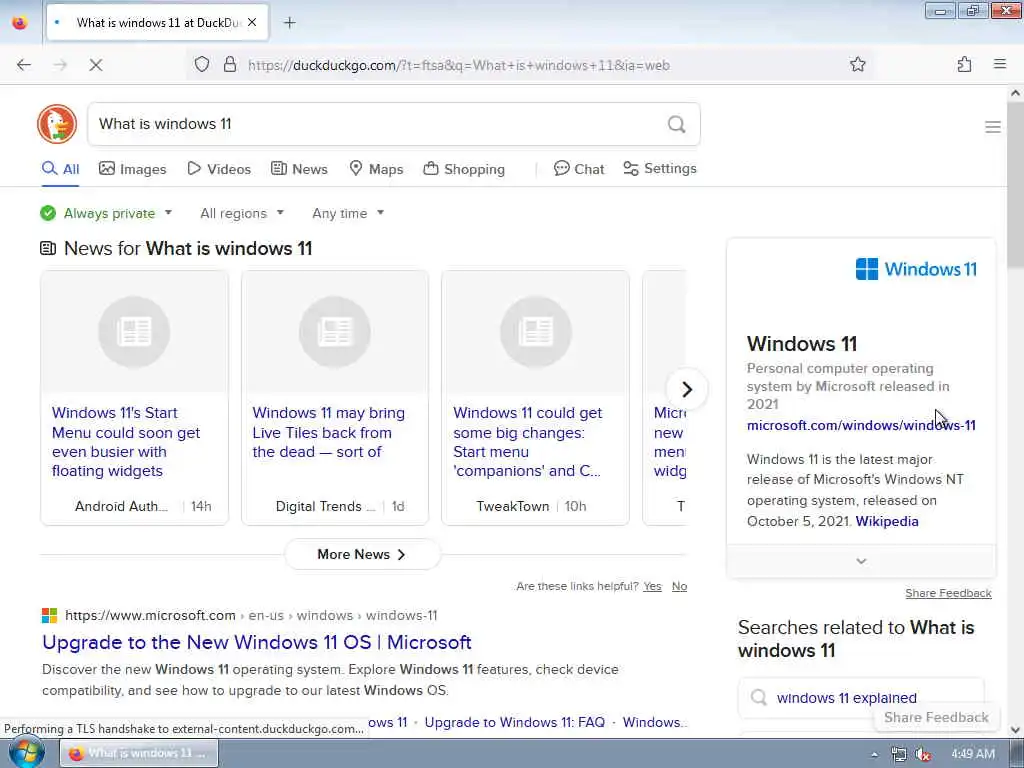Open 'All regions' filter dropdown
1024x768 pixels.
point(242,213)
